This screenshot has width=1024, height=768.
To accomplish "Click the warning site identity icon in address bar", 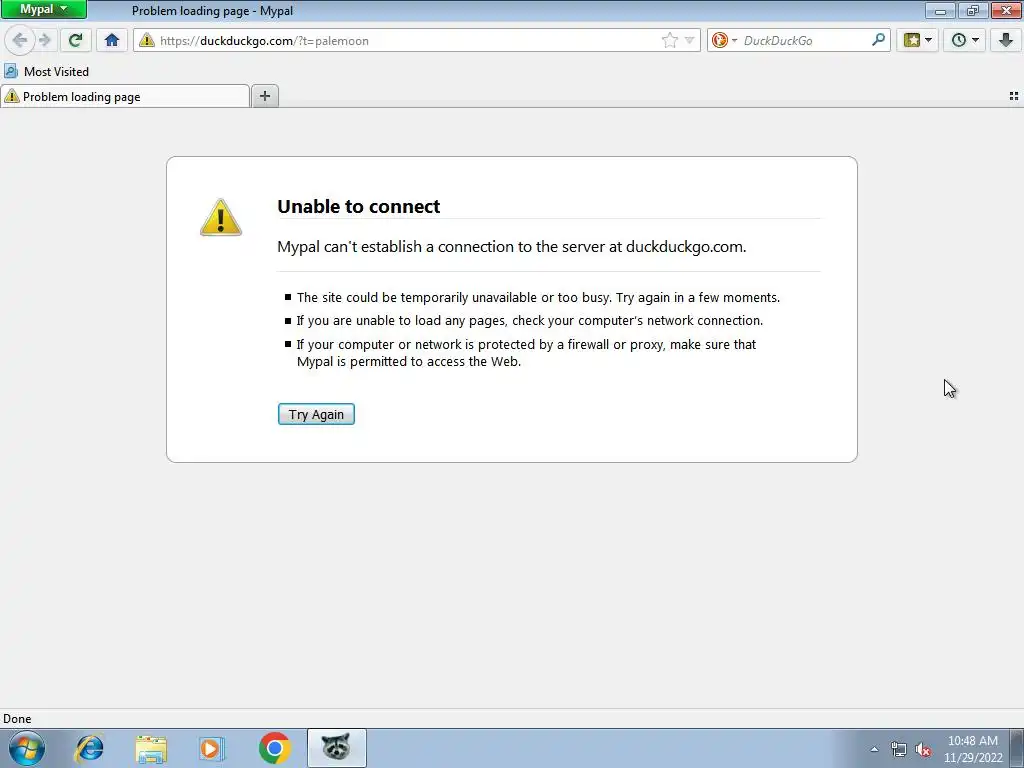I will [146, 40].
